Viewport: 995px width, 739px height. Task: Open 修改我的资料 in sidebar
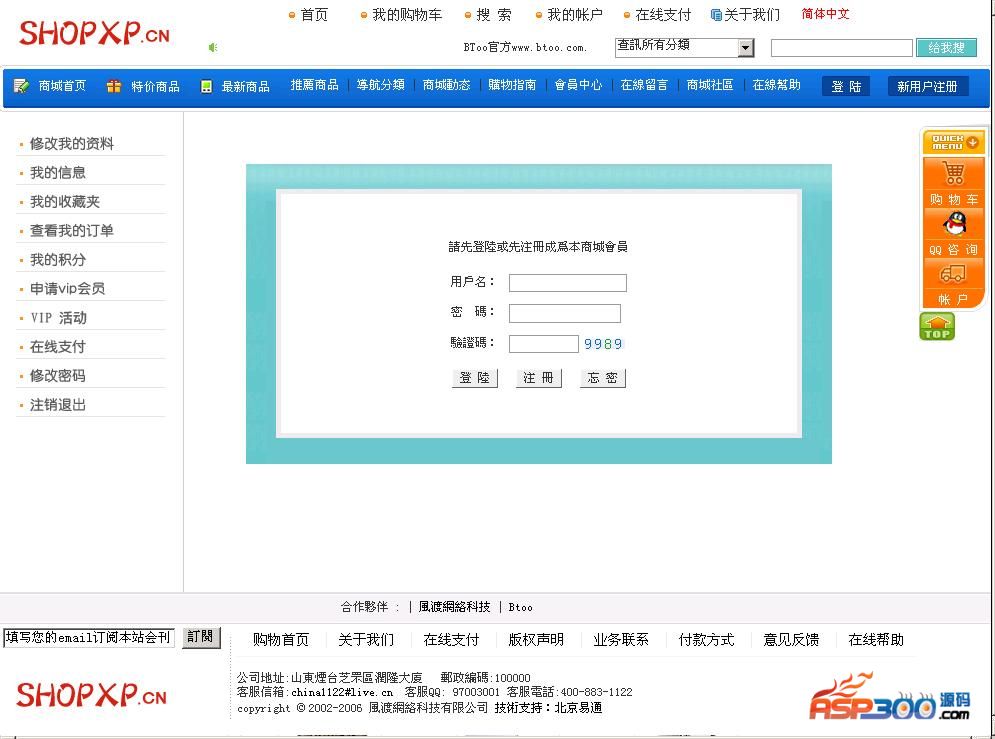72,143
